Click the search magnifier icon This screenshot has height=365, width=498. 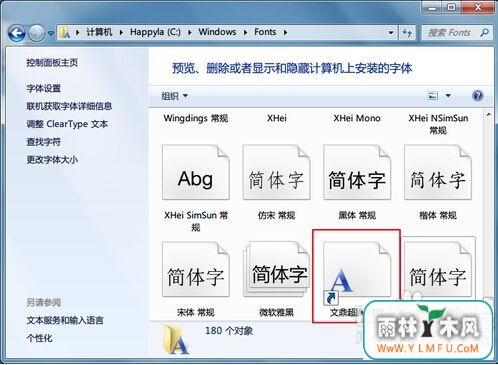pos(485,32)
